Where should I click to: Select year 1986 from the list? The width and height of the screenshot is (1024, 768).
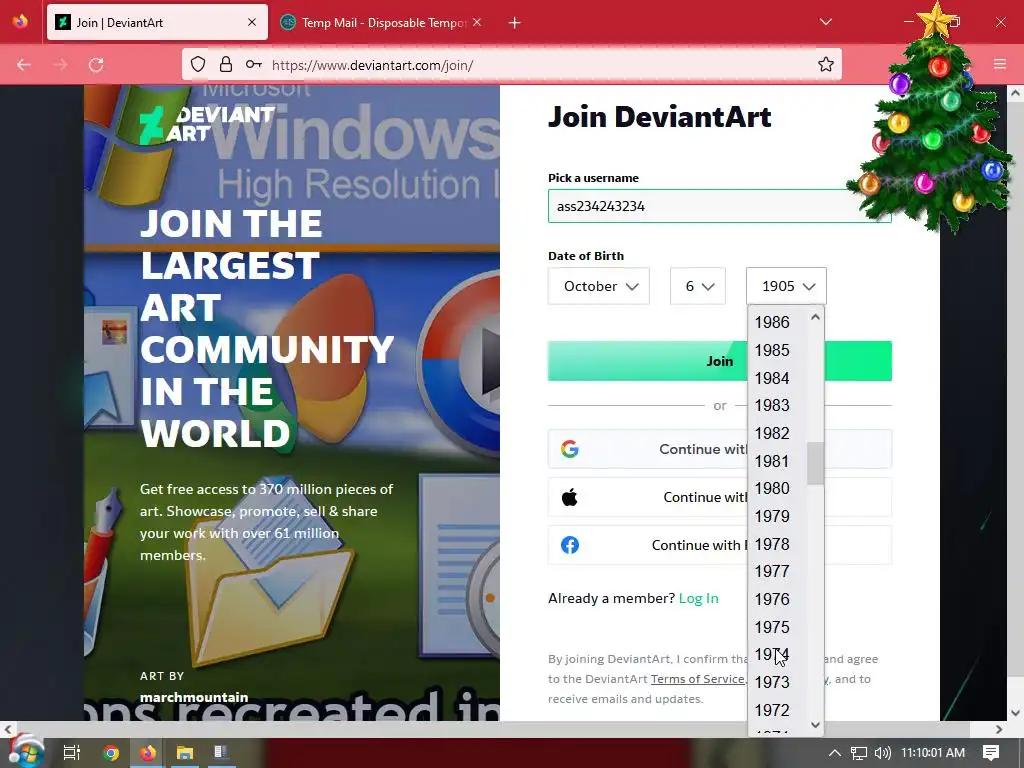coord(772,322)
